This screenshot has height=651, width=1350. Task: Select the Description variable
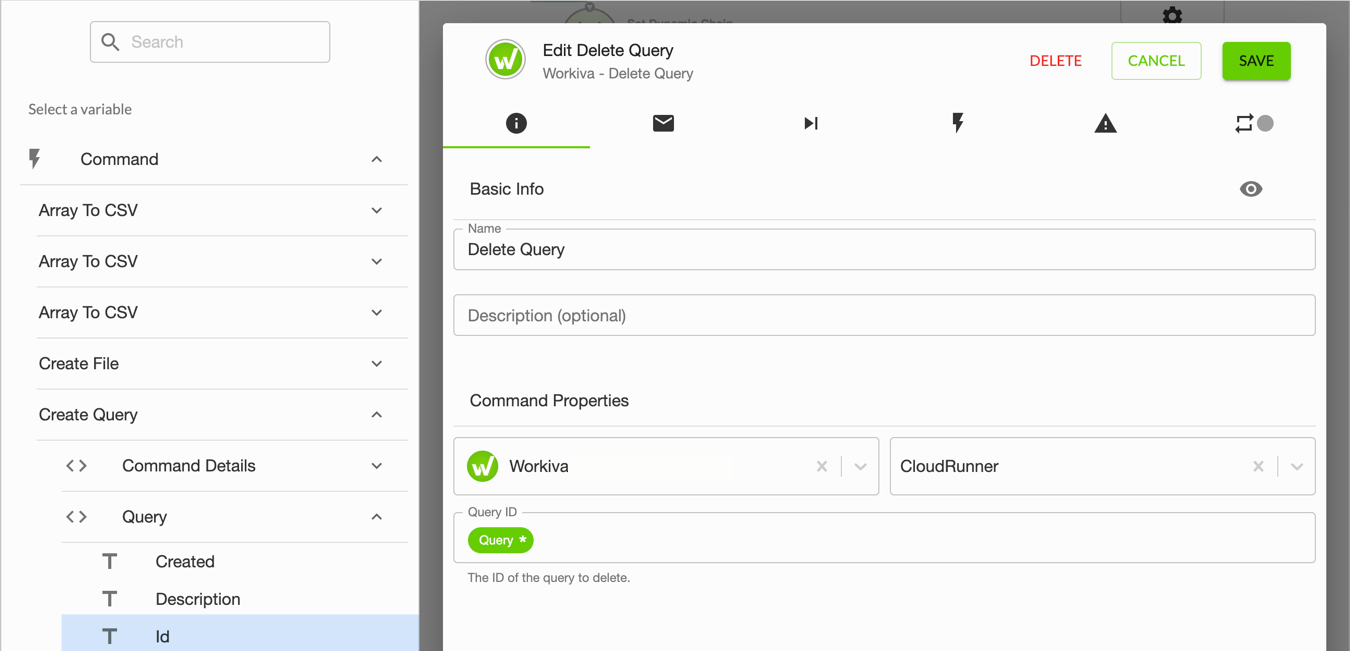pos(198,599)
